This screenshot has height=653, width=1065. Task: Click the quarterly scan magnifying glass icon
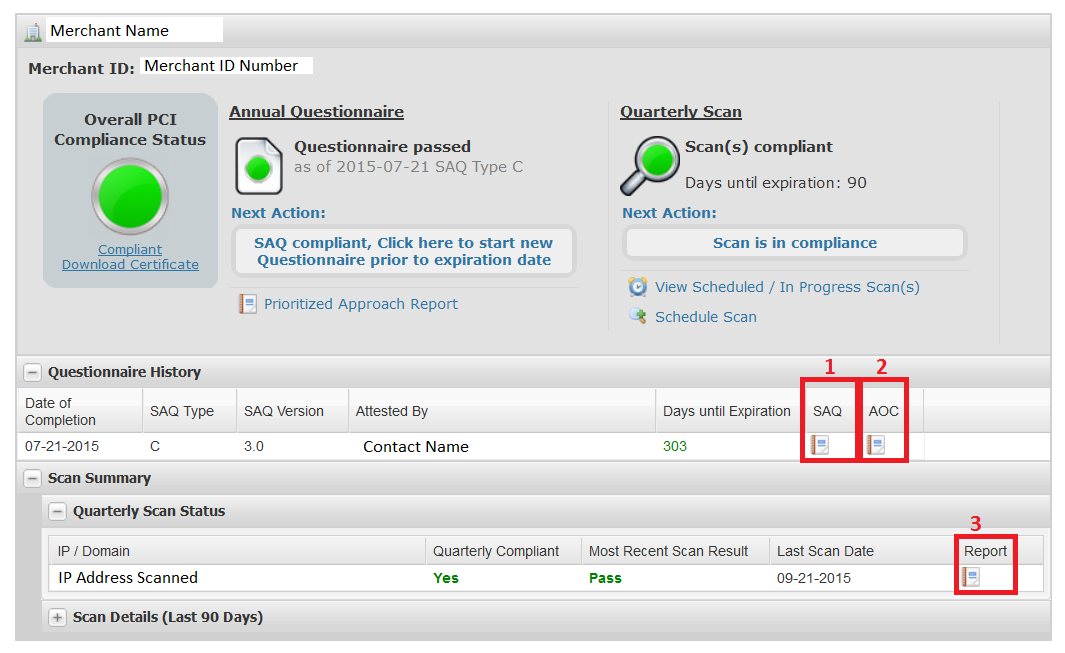pos(650,165)
